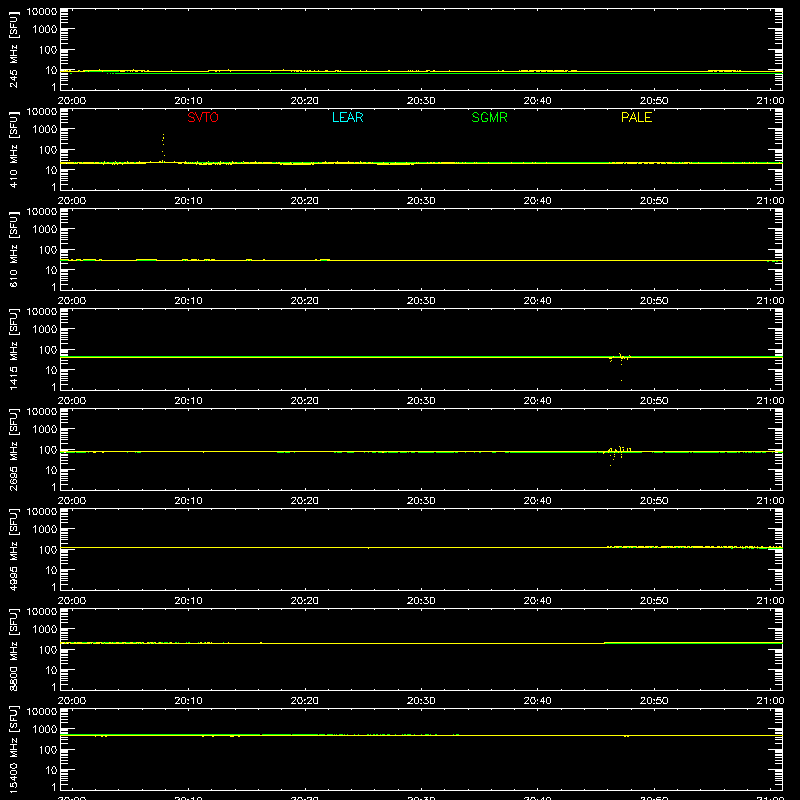Click 20:50 tick under 410 MHz panel
The height and width of the screenshot is (800, 800).
[x=654, y=201]
